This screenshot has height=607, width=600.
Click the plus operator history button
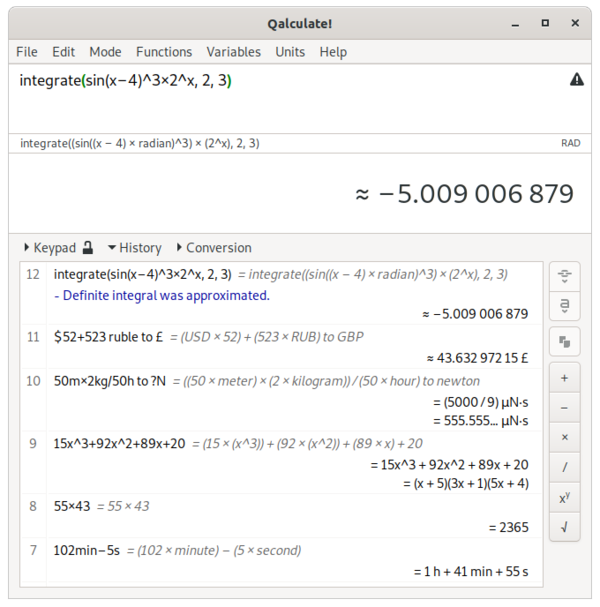tap(564, 378)
